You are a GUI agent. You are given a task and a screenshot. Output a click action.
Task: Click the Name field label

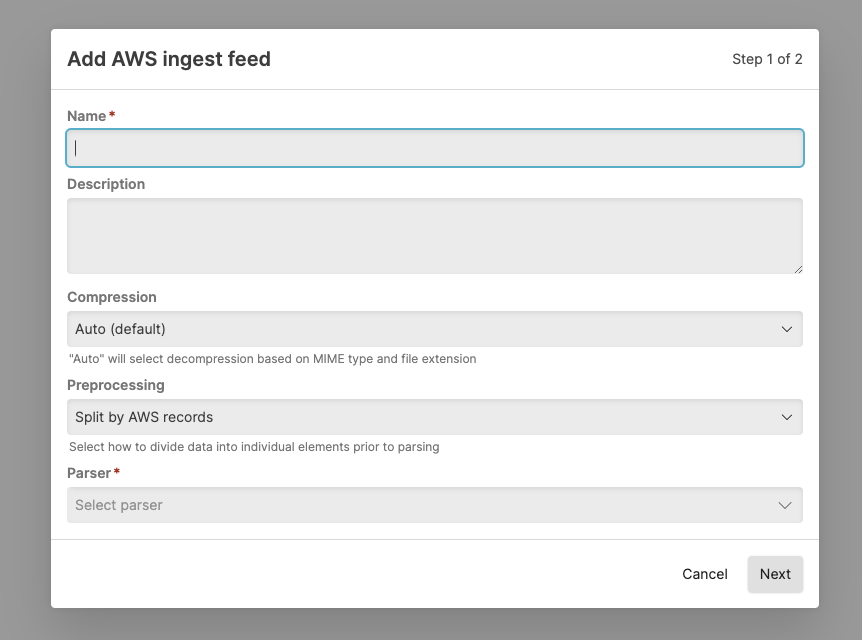85,115
